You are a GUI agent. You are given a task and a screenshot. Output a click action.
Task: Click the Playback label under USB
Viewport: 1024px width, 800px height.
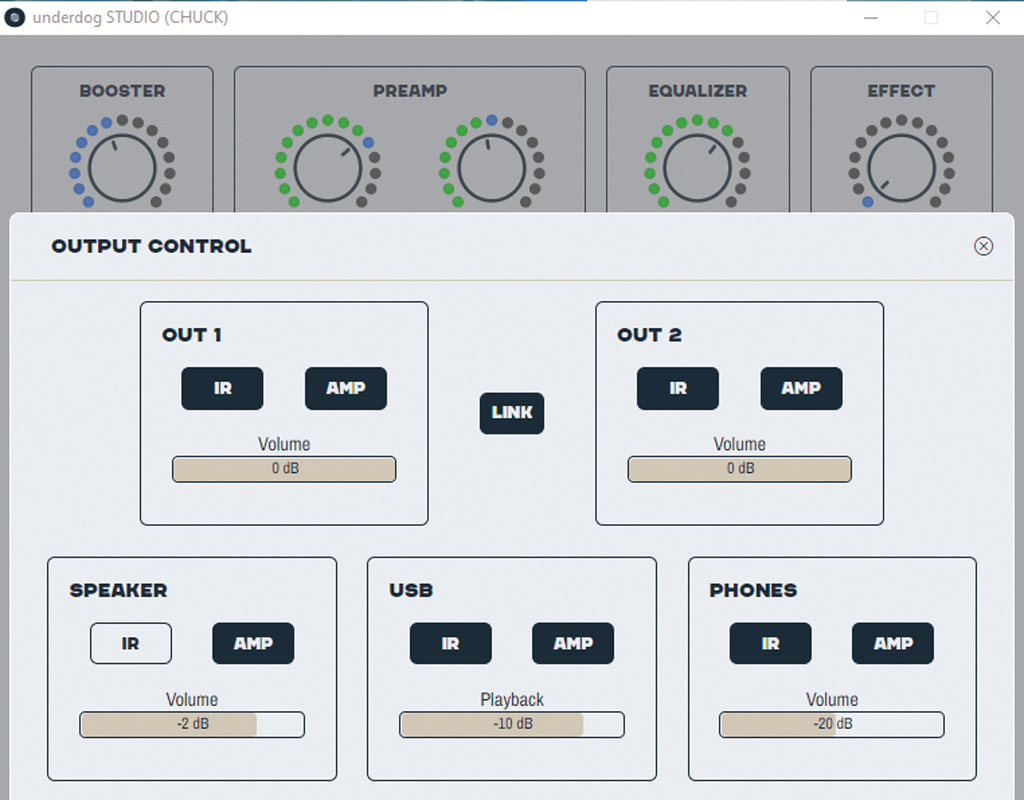click(x=511, y=699)
